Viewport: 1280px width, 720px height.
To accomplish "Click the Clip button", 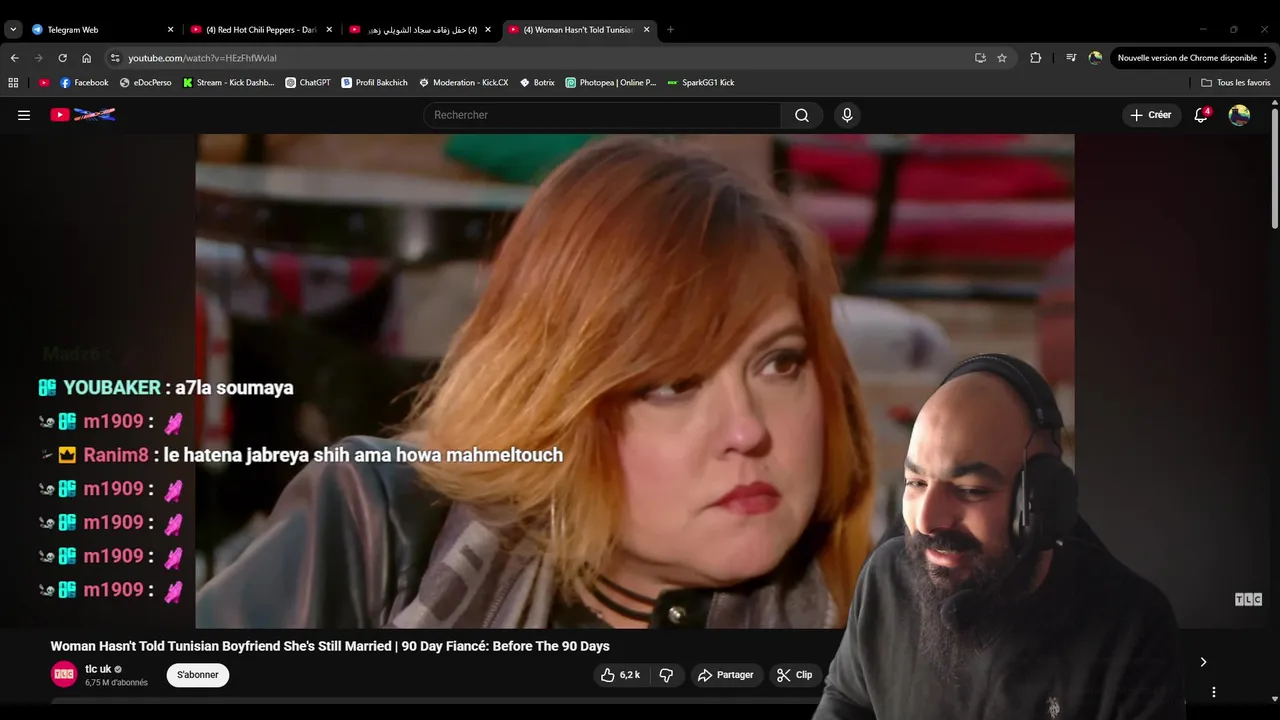I will coord(795,675).
